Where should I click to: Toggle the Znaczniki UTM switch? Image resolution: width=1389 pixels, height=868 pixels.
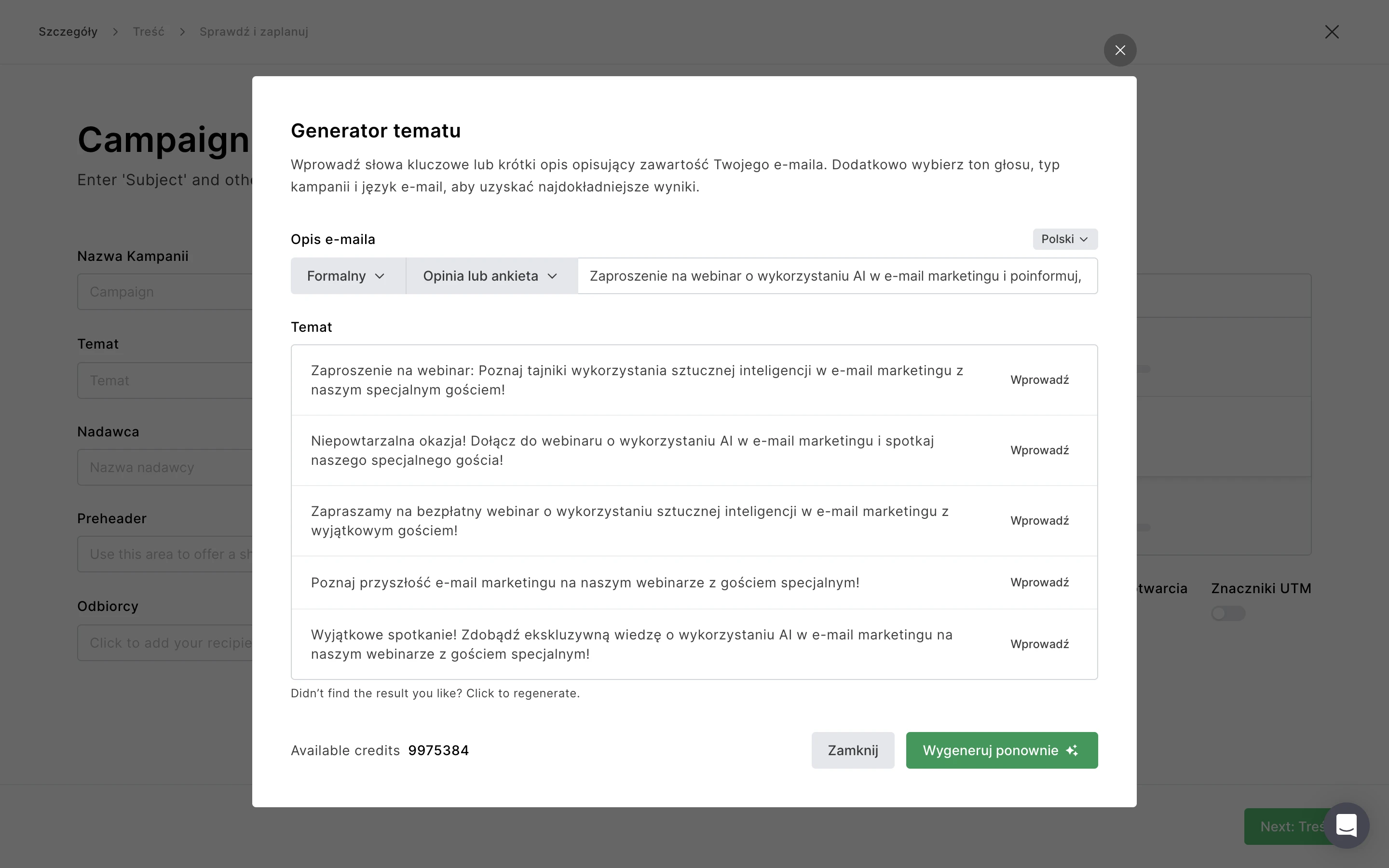click(1228, 614)
